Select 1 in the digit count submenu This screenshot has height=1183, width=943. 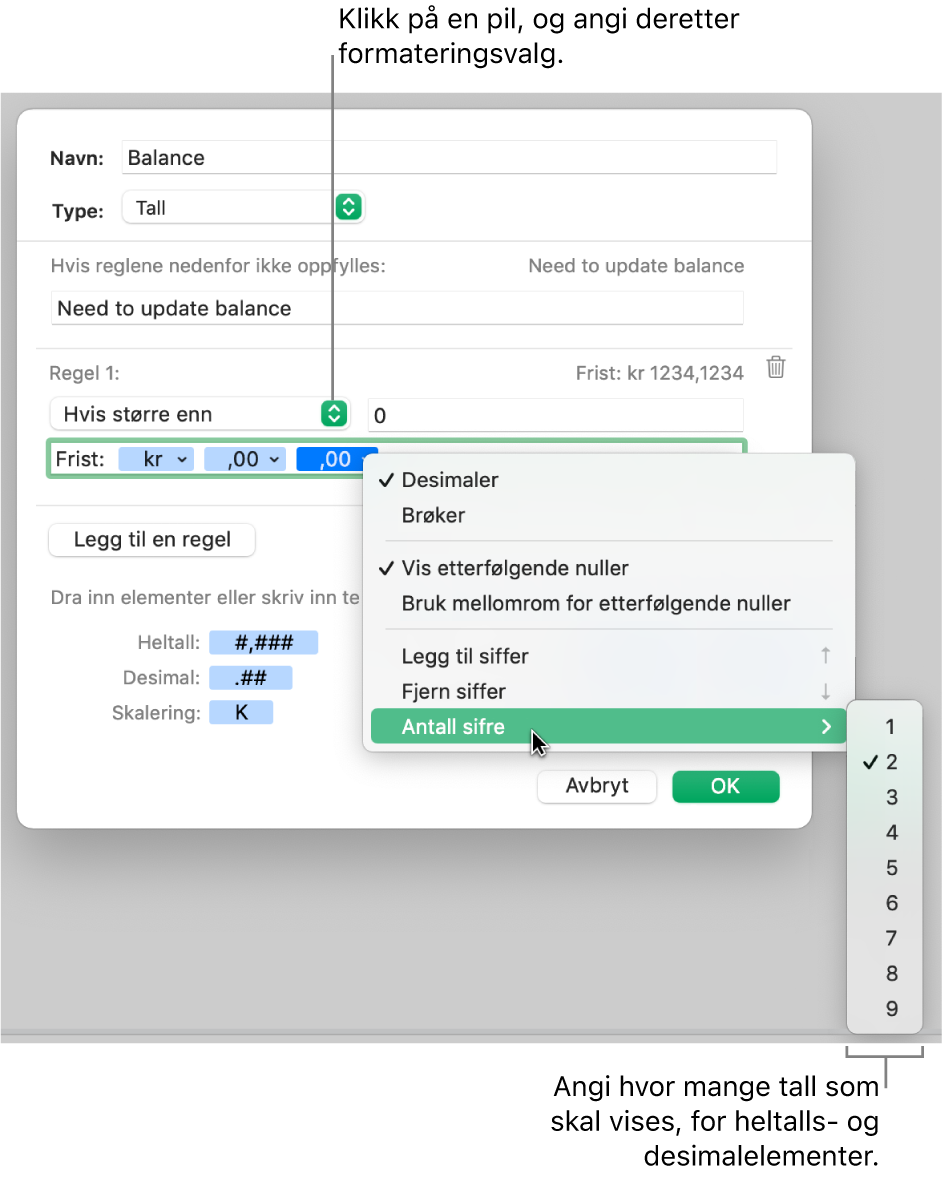885,727
